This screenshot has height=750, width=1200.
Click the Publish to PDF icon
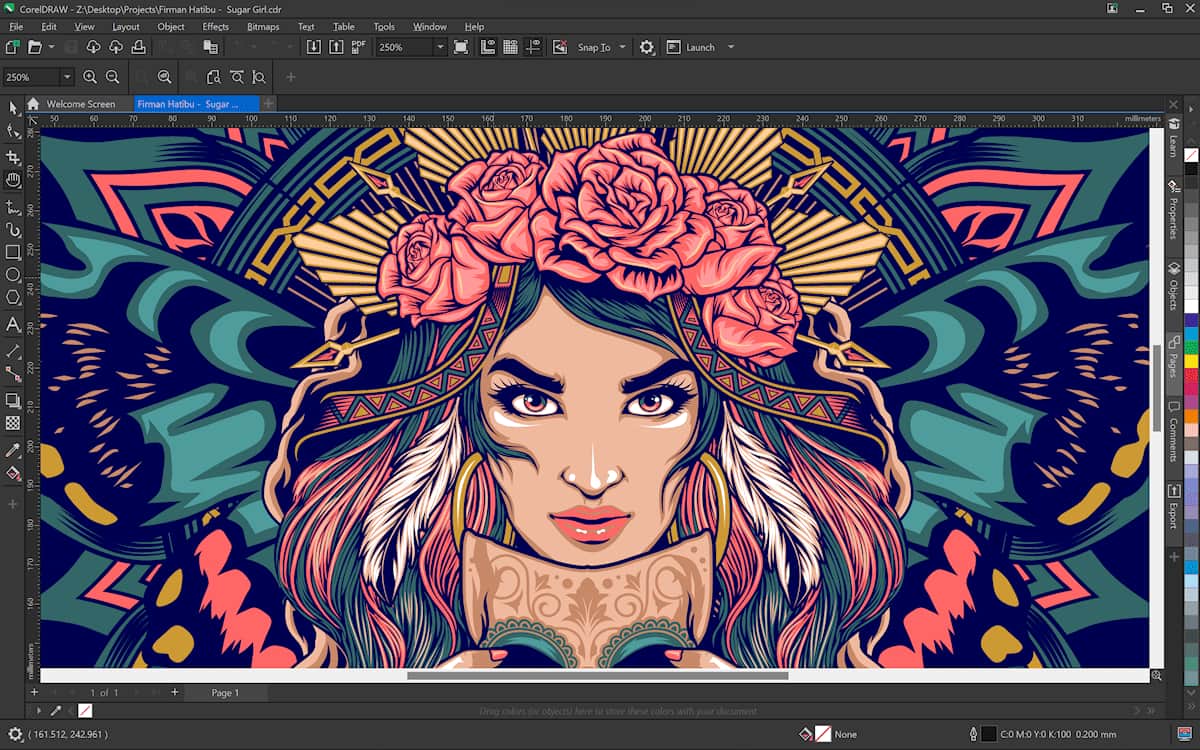click(x=358, y=47)
